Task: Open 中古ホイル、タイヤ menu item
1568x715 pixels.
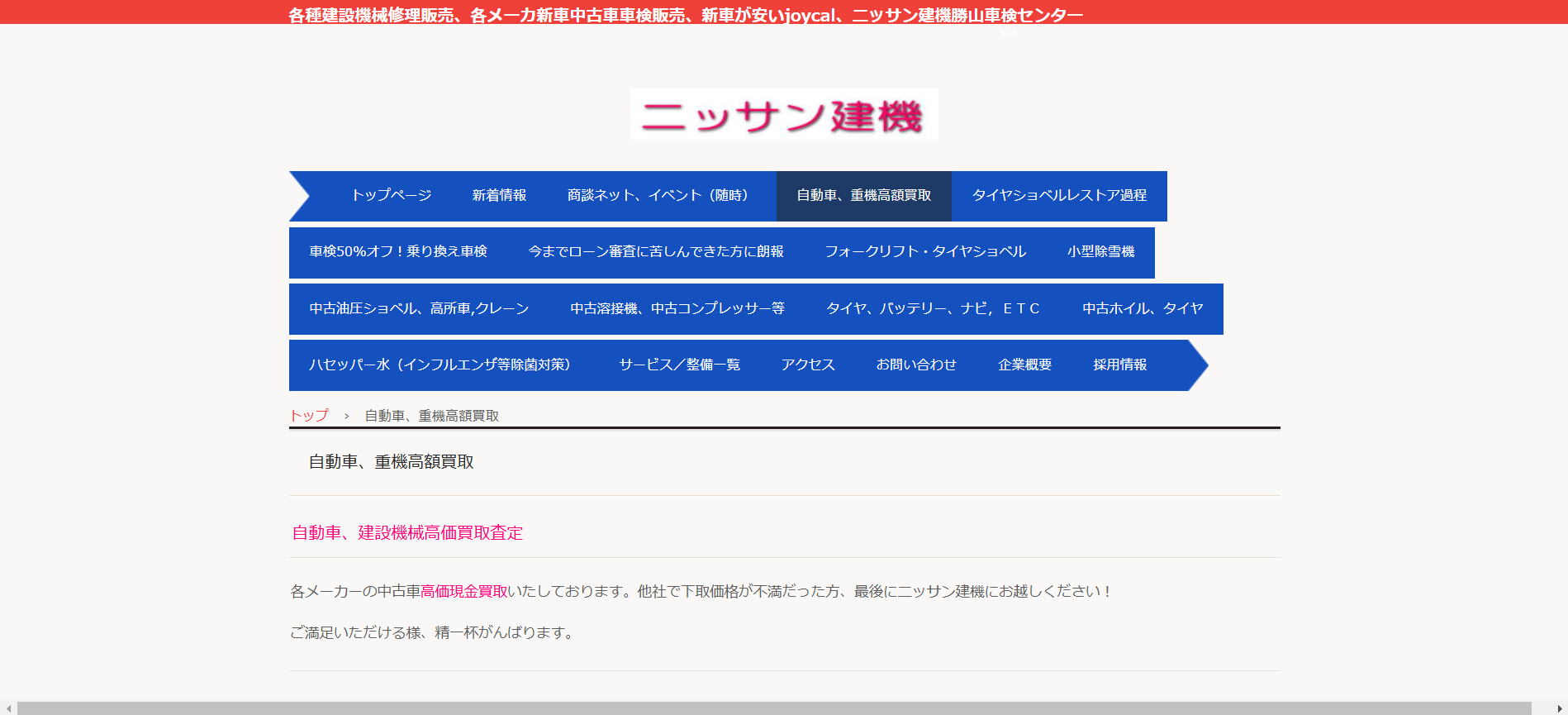Action: pos(1143,309)
